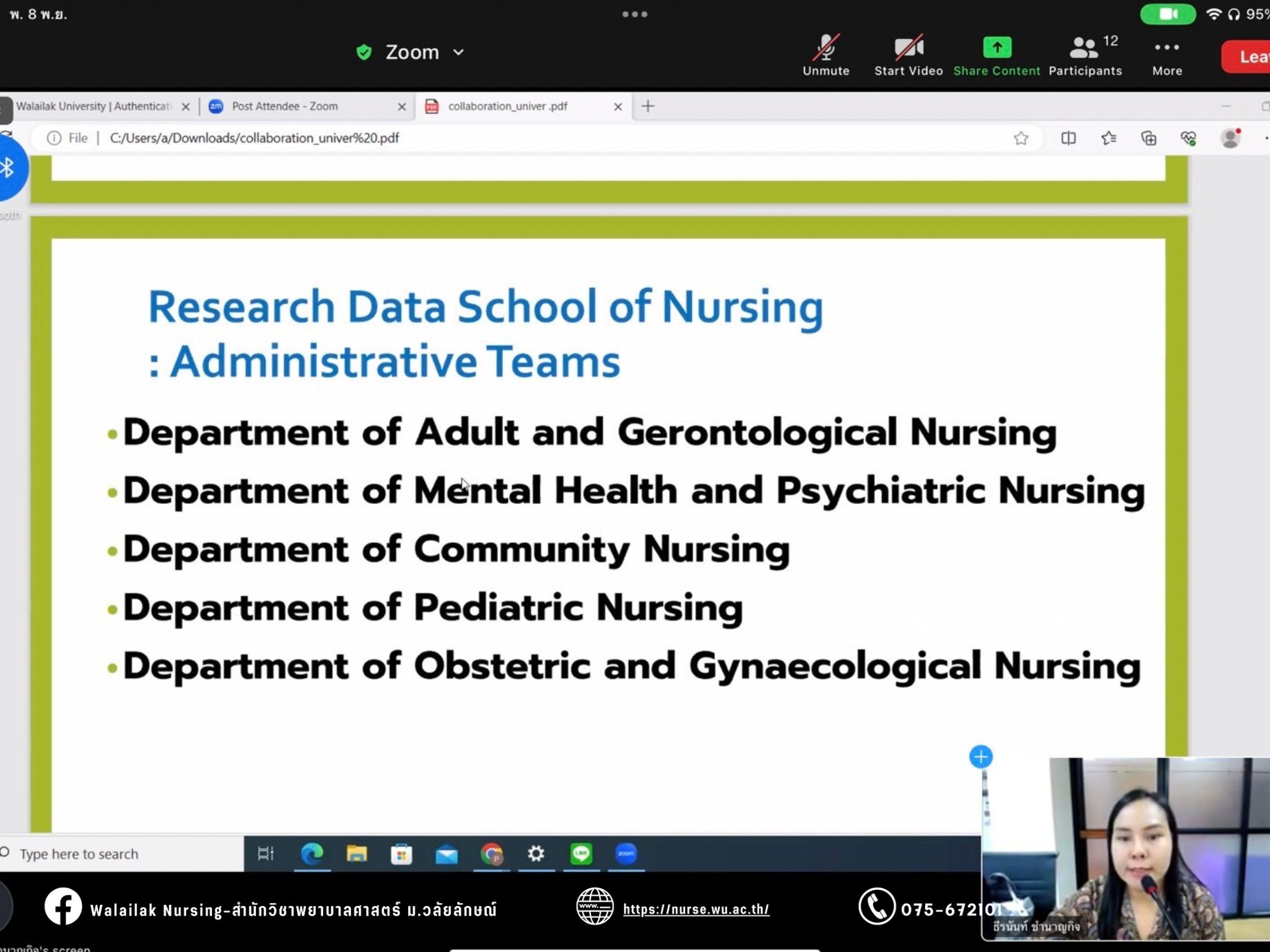Open the browser Collections icon
This screenshot has width=1270, height=952.
pyautogui.click(x=1148, y=138)
